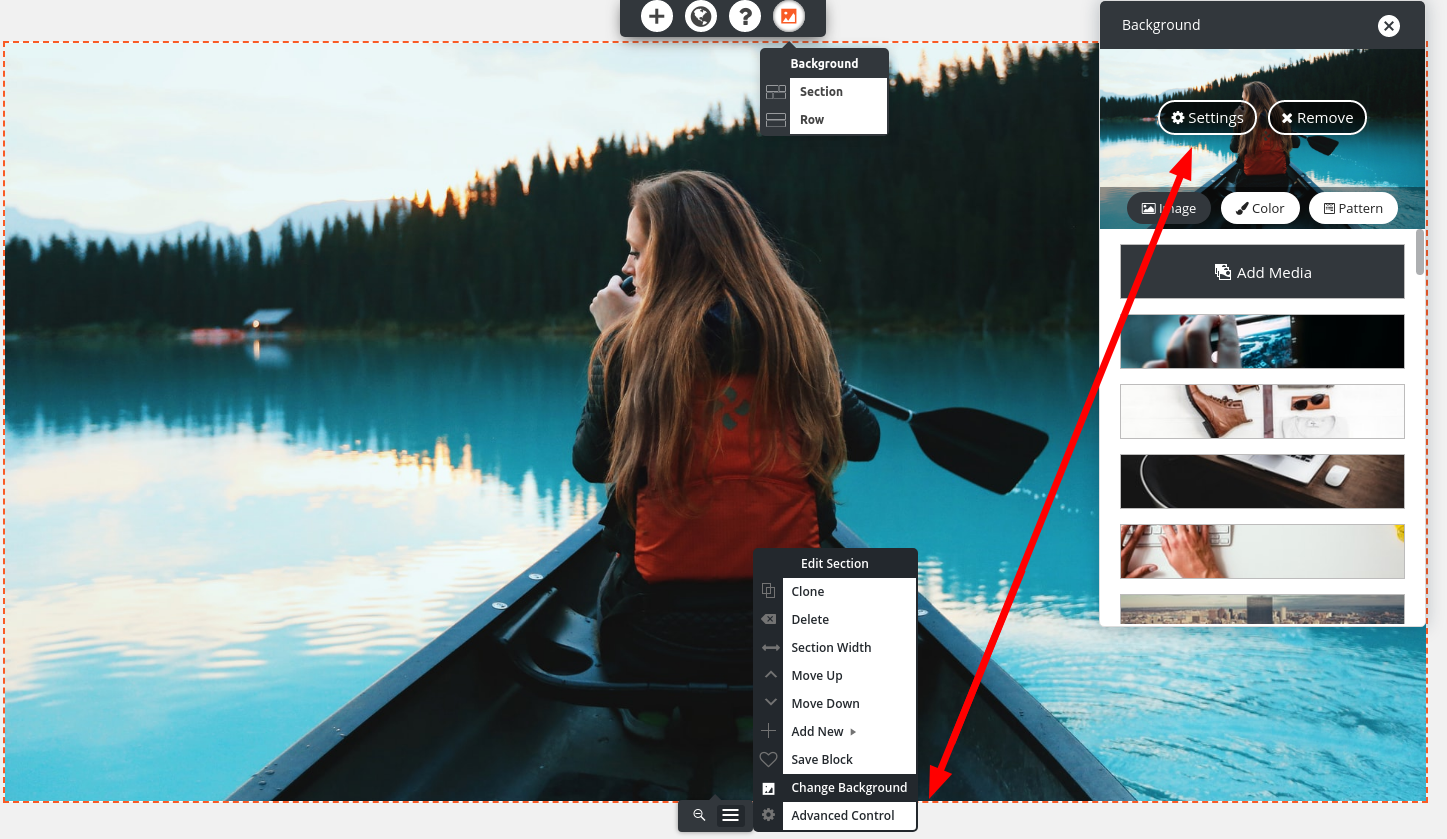
Task: Click the Background panel title text
Action: 1161,25
